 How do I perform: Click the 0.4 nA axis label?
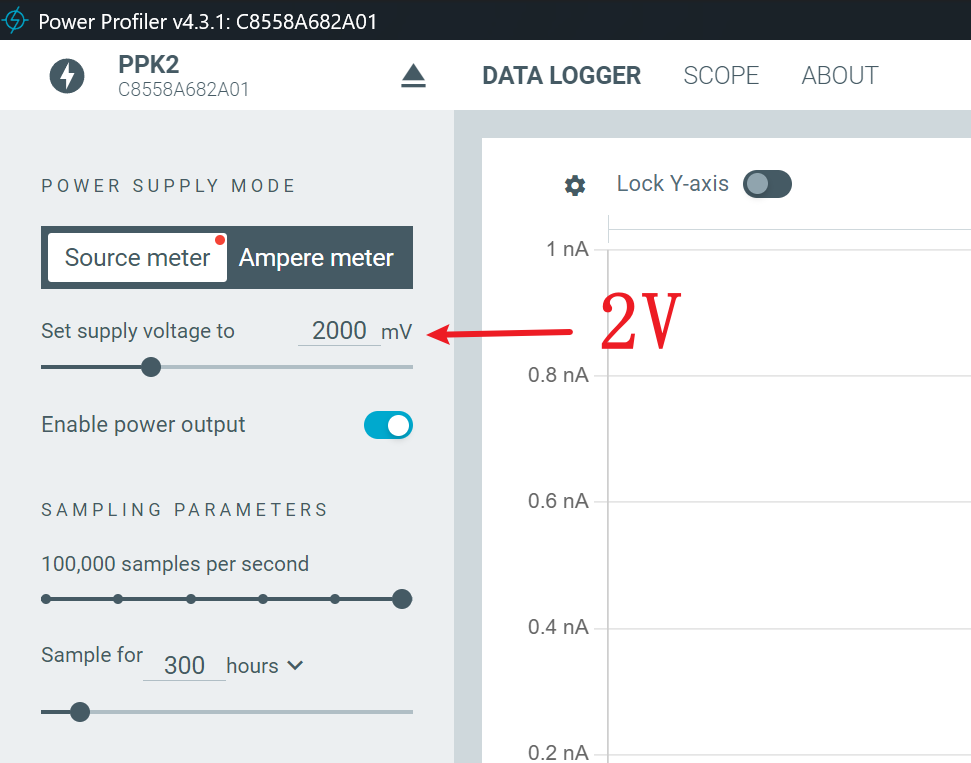[x=558, y=627]
